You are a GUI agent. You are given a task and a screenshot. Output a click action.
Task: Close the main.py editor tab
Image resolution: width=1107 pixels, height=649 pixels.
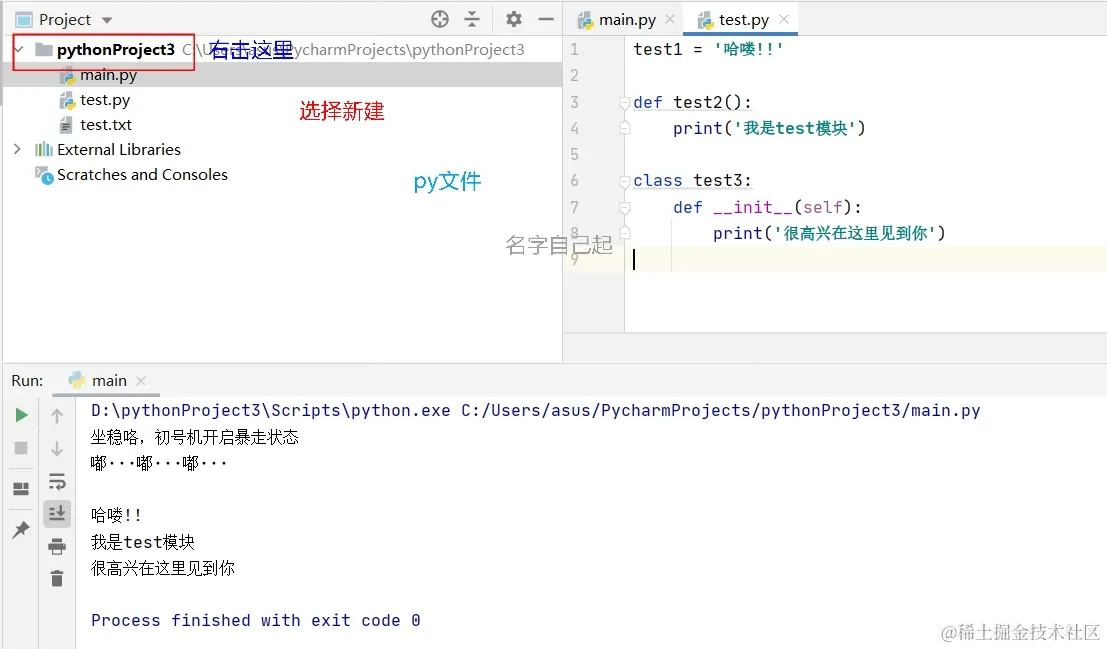pyautogui.click(x=670, y=20)
